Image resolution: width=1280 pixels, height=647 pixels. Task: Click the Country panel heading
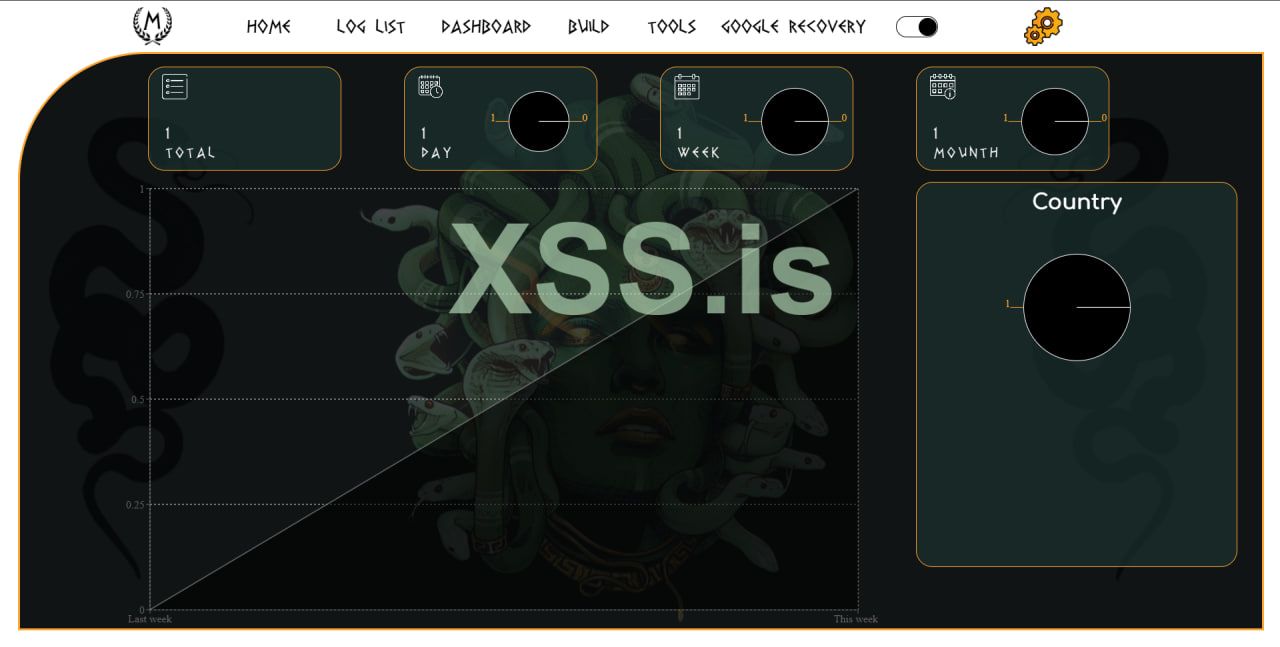[x=1077, y=201]
